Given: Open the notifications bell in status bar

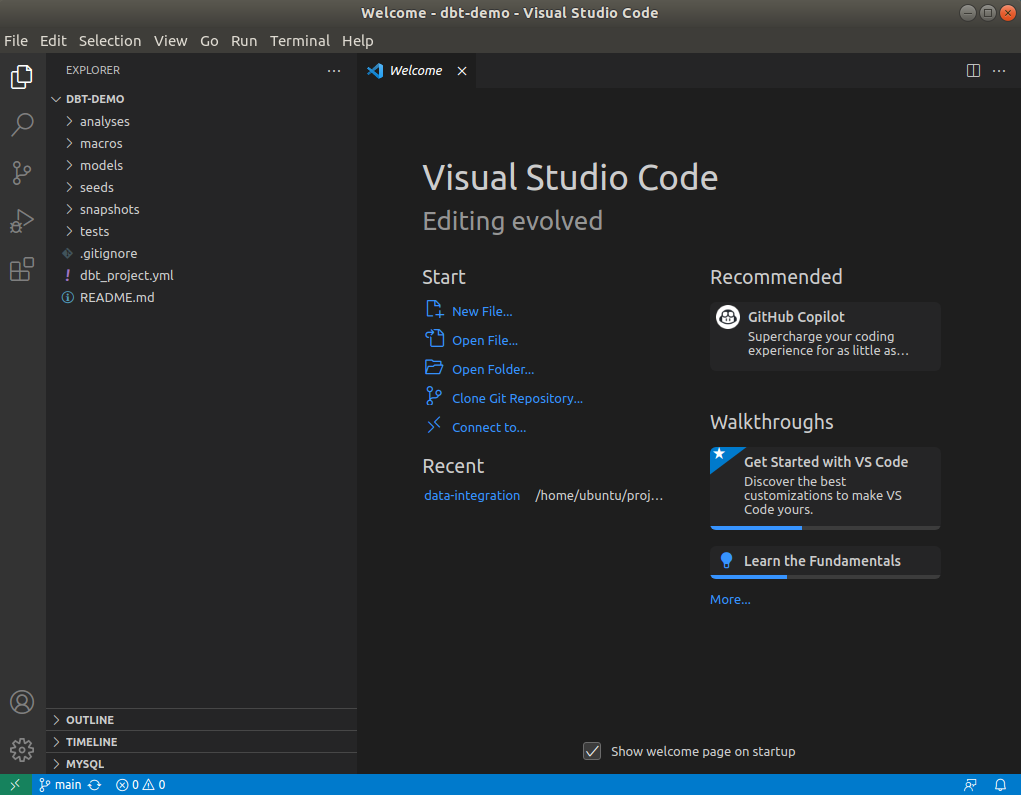Looking at the screenshot, I should [x=1000, y=785].
